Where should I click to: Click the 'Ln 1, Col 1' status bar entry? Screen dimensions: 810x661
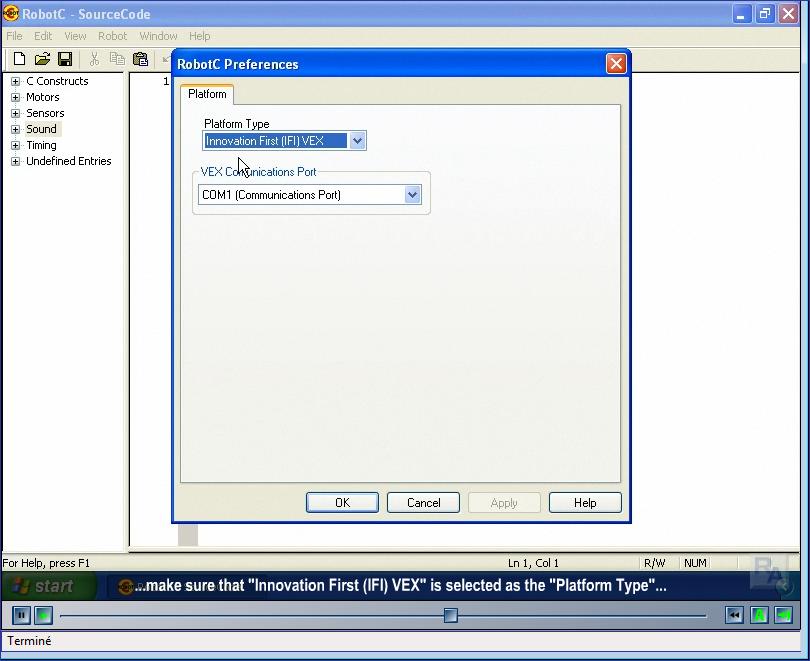533,563
